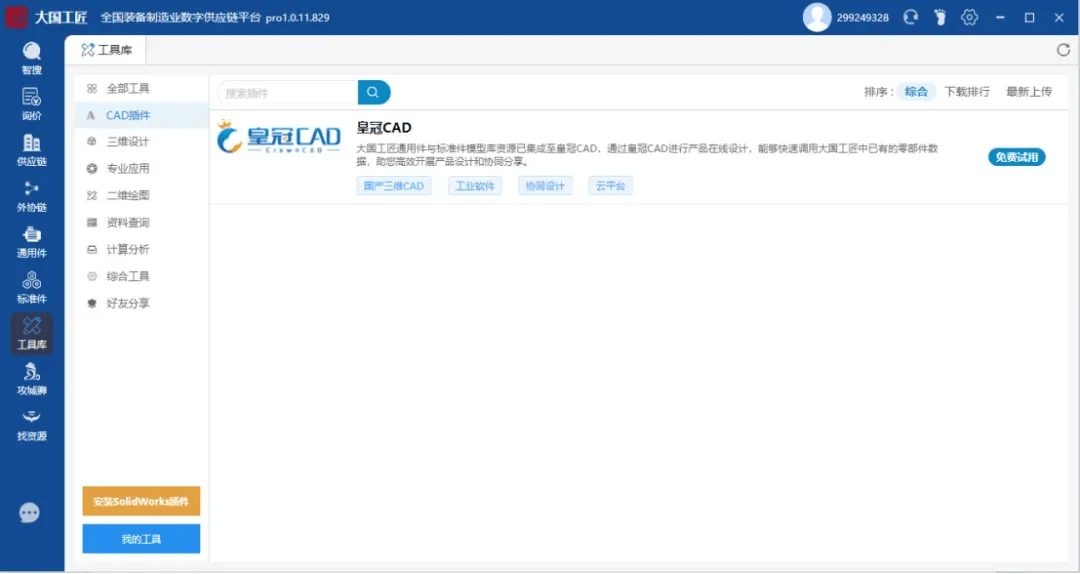Click the customer service headset icon

[910, 17]
